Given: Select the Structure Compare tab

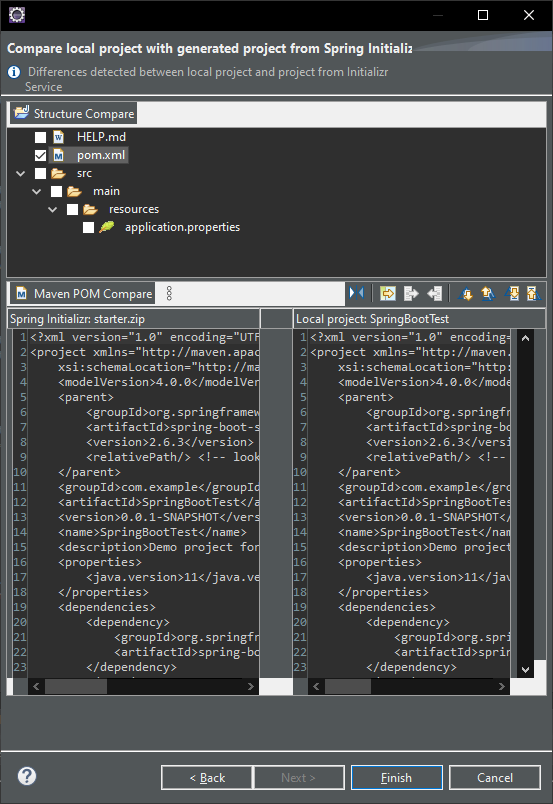Looking at the screenshot, I should (x=73, y=113).
